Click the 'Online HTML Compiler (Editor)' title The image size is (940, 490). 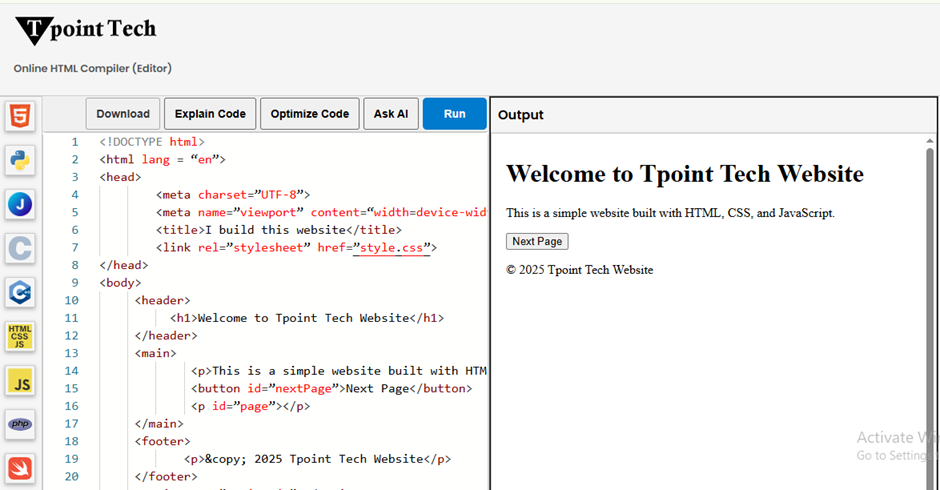point(93,68)
